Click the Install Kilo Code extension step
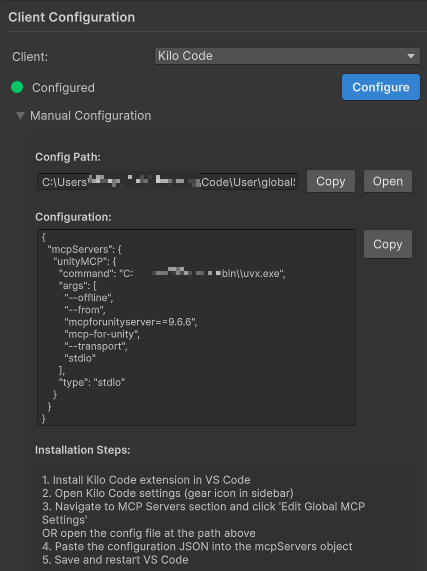The width and height of the screenshot is (427, 571). (x=146, y=480)
